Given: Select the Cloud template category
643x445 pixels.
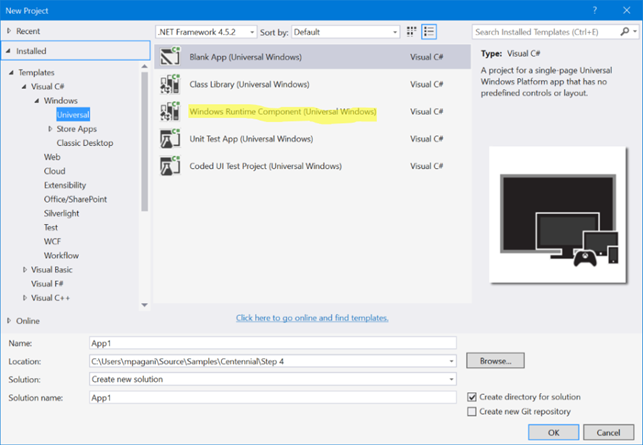Looking at the screenshot, I should tap(55, 171).
